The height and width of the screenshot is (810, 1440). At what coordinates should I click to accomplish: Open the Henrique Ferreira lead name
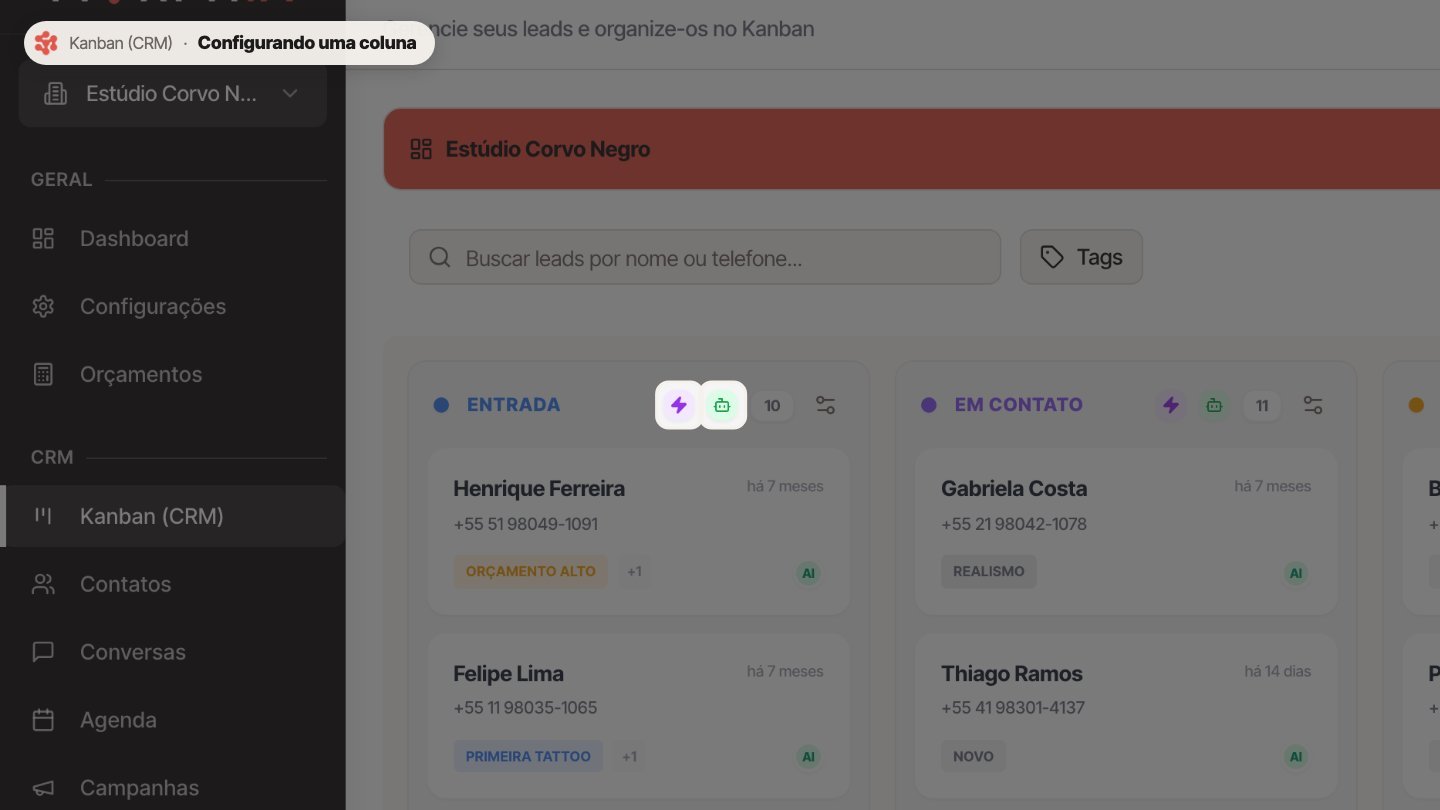click(539, 489)
